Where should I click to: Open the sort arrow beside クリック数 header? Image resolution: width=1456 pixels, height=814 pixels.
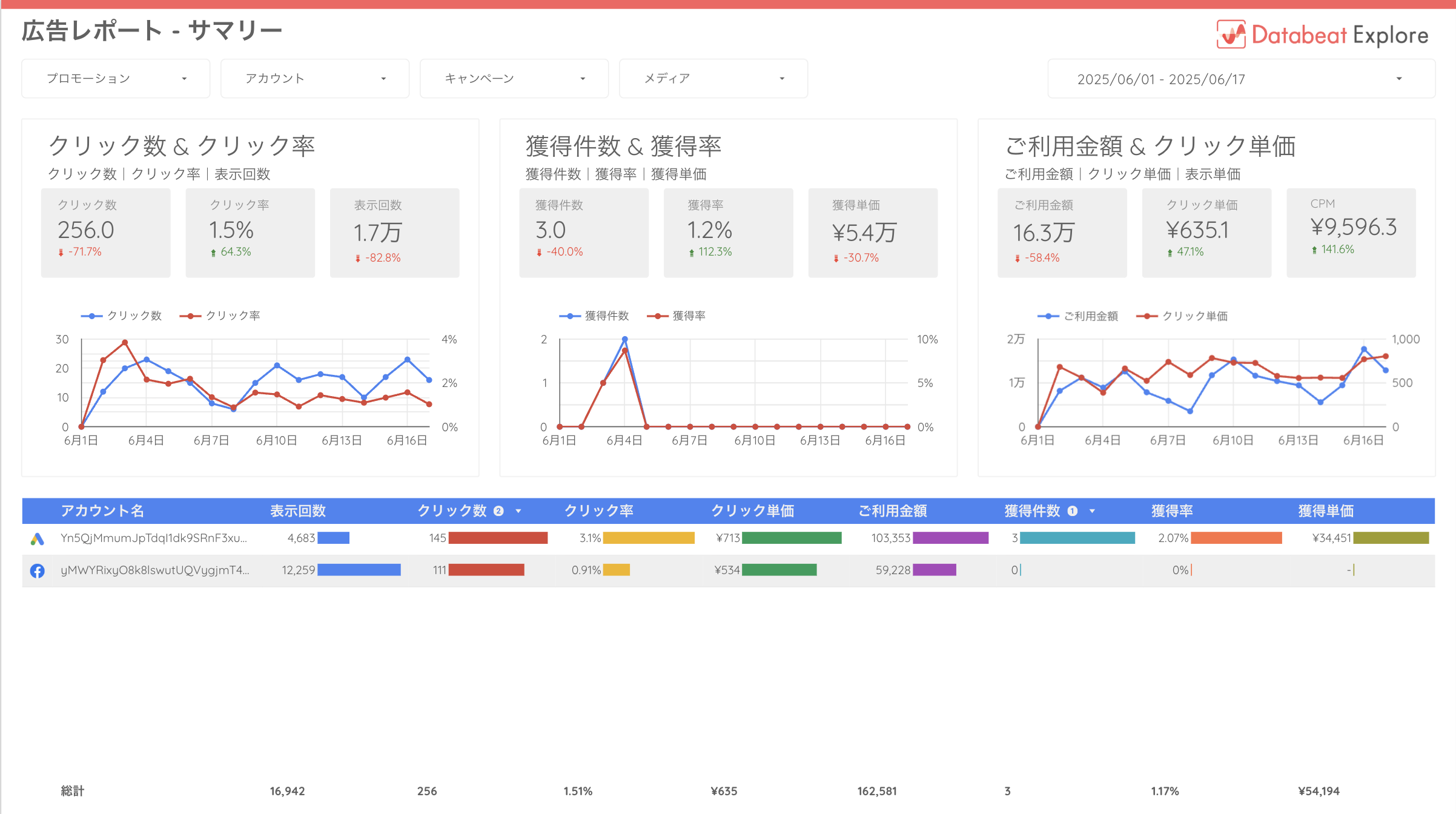pos(518,511)
